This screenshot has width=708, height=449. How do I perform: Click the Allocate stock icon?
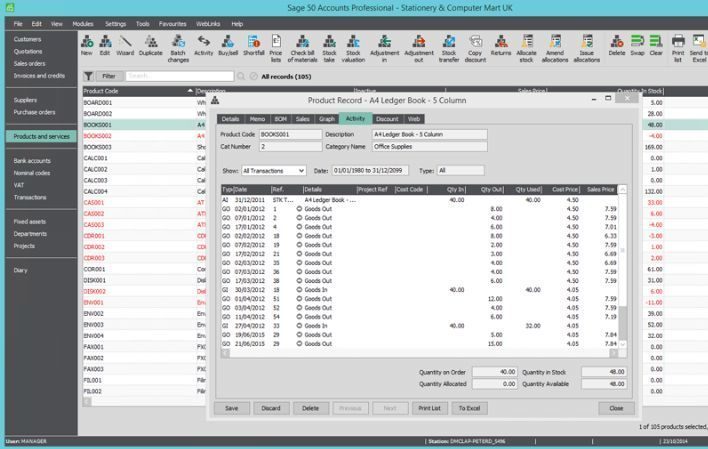(x=526, y=49)
